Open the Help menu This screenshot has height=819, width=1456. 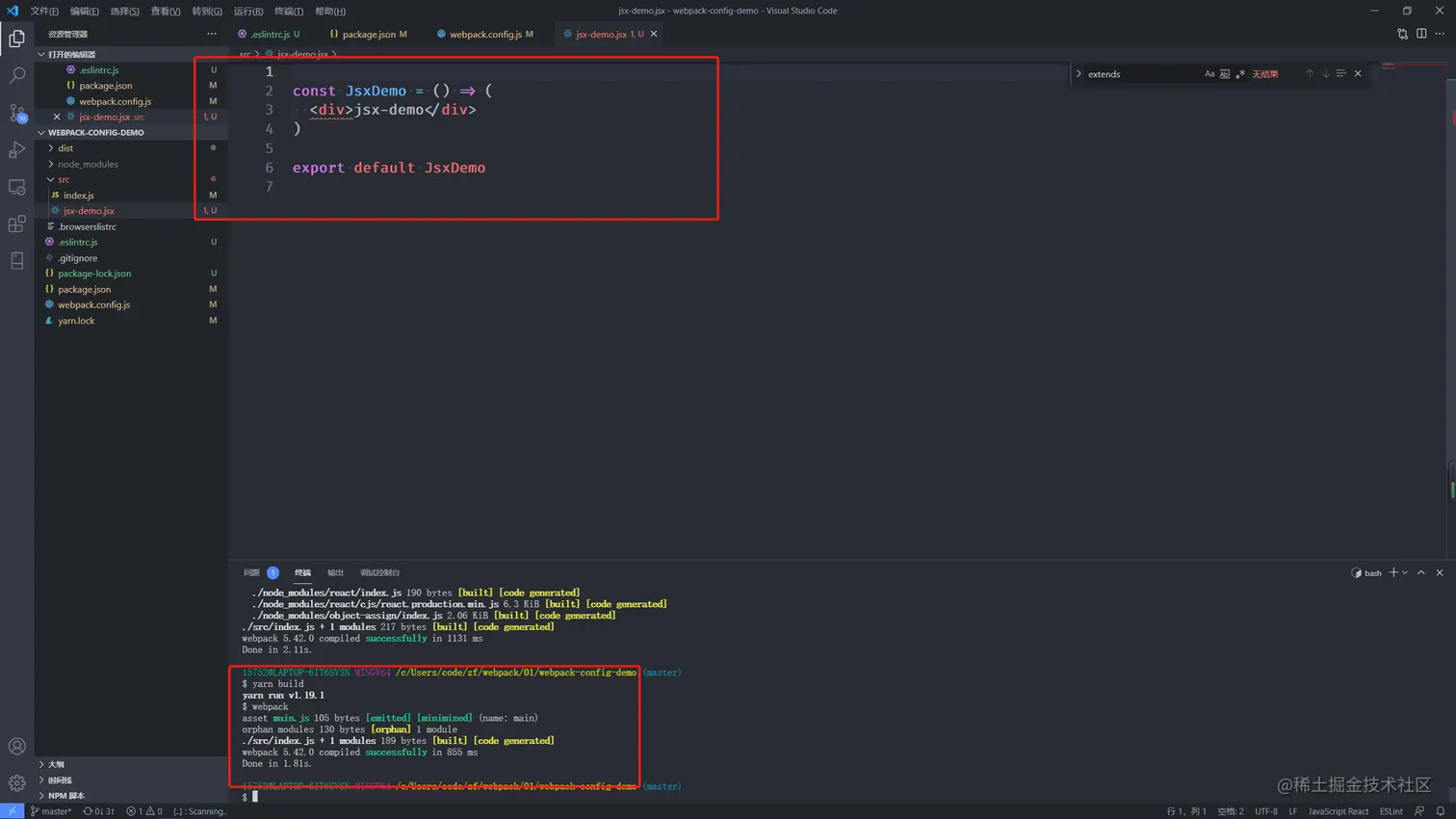[x=330, y=11]
